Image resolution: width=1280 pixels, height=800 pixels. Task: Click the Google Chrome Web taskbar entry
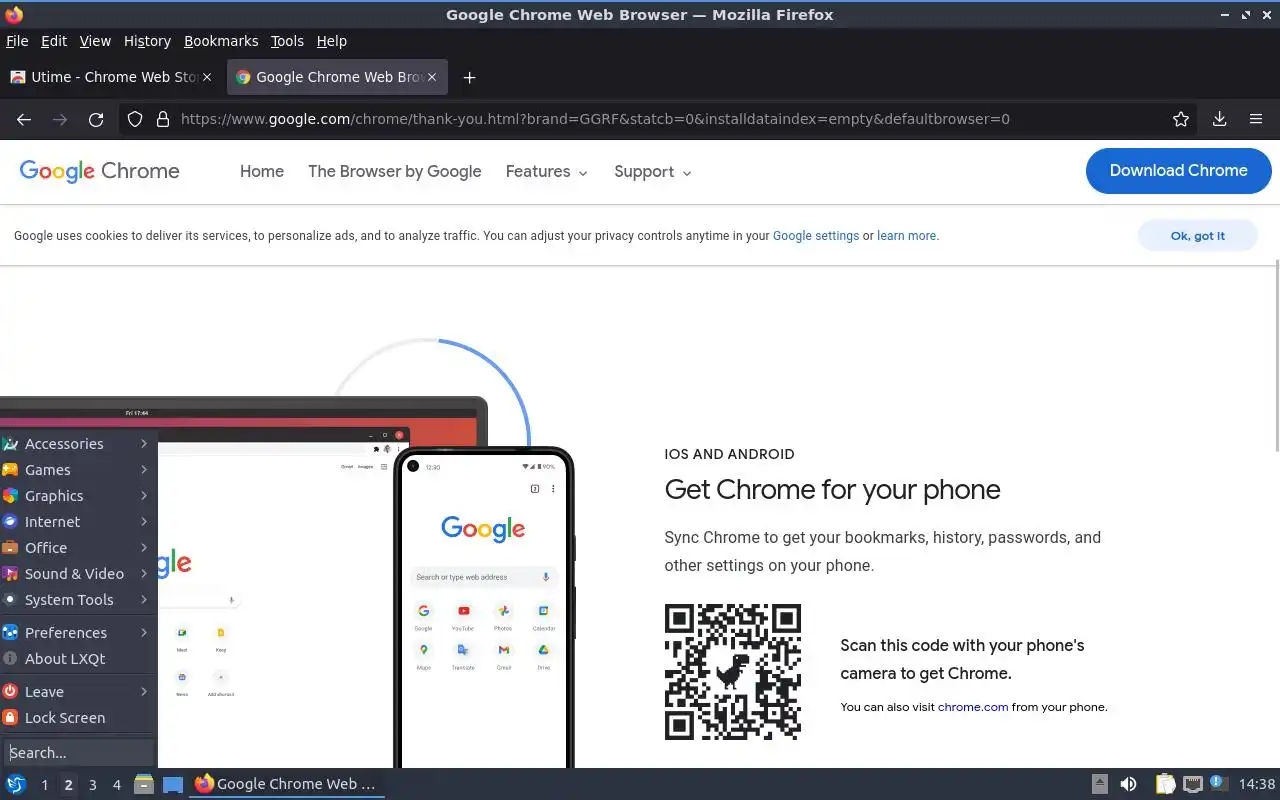coord(286,784)
